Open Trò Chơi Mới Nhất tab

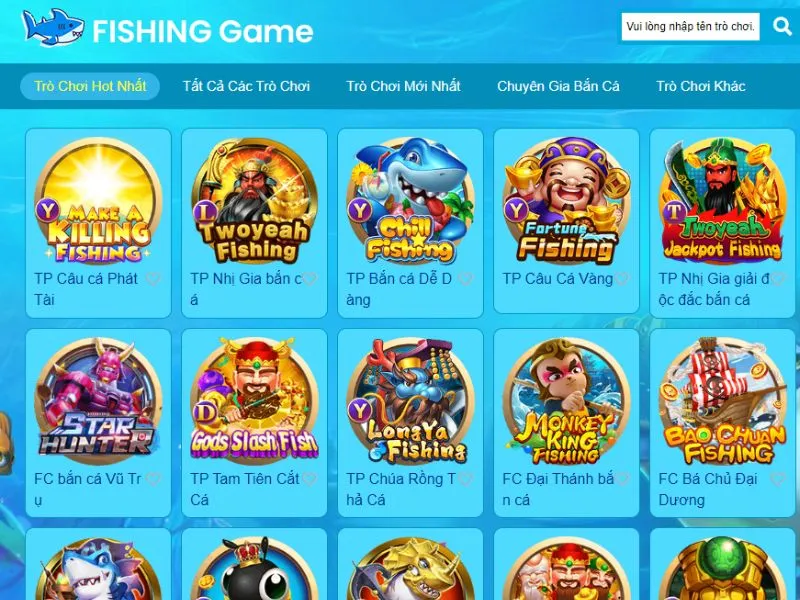[x=403, y=86]
